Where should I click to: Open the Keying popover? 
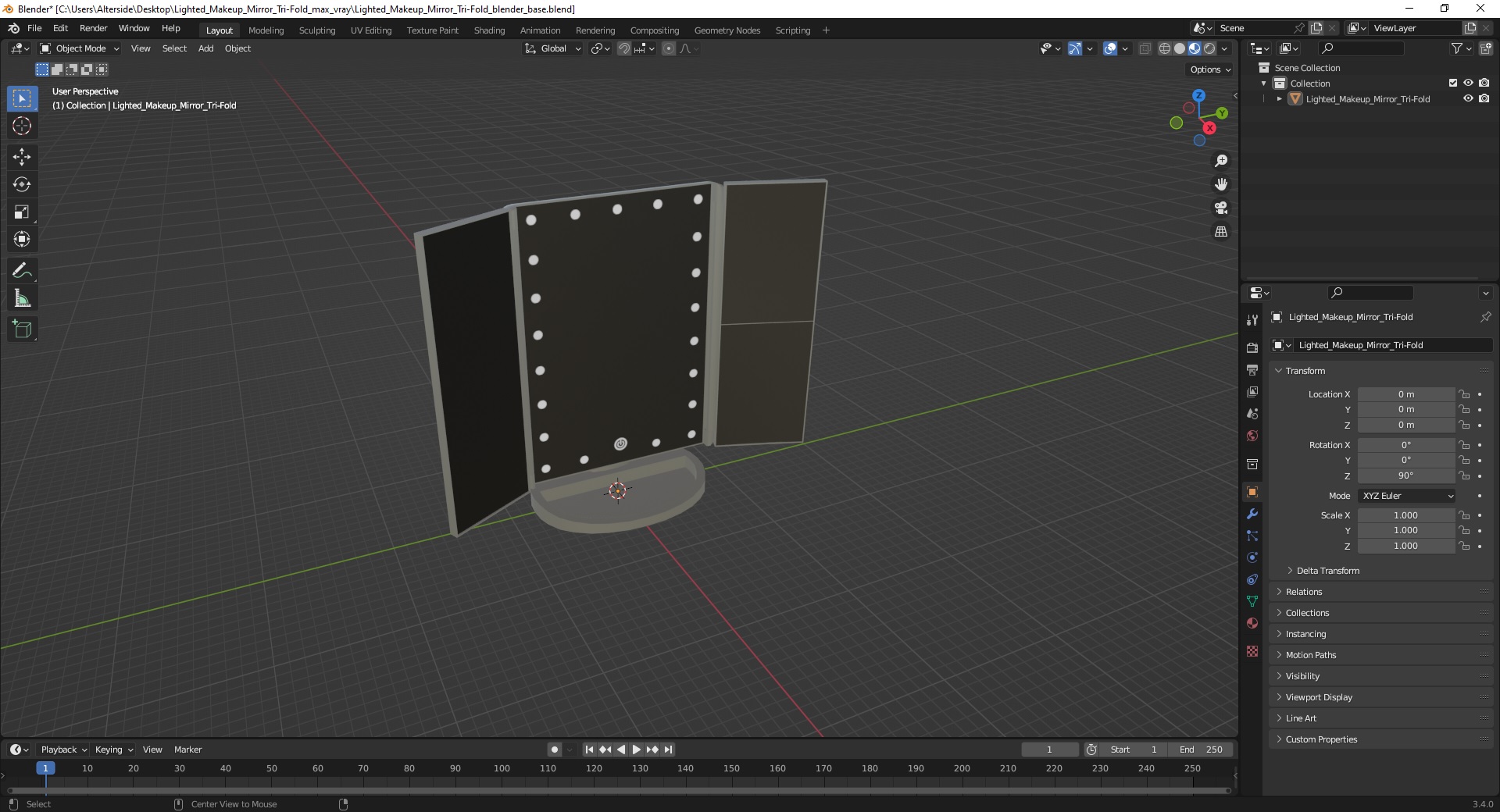pos(114,750)
